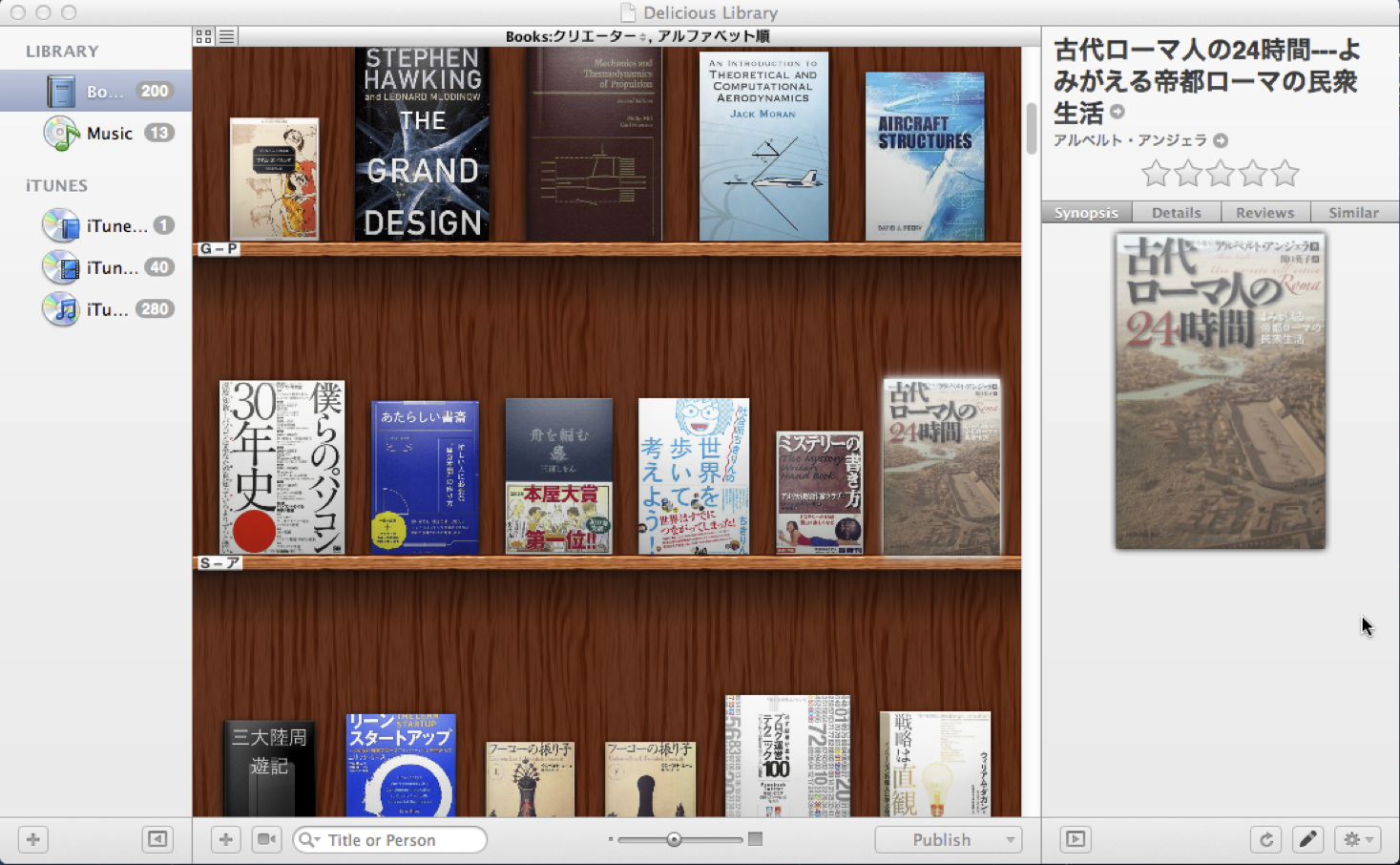Adjust the cover size slider
The height and width of the screenshot is (865, 1400).
675,839
